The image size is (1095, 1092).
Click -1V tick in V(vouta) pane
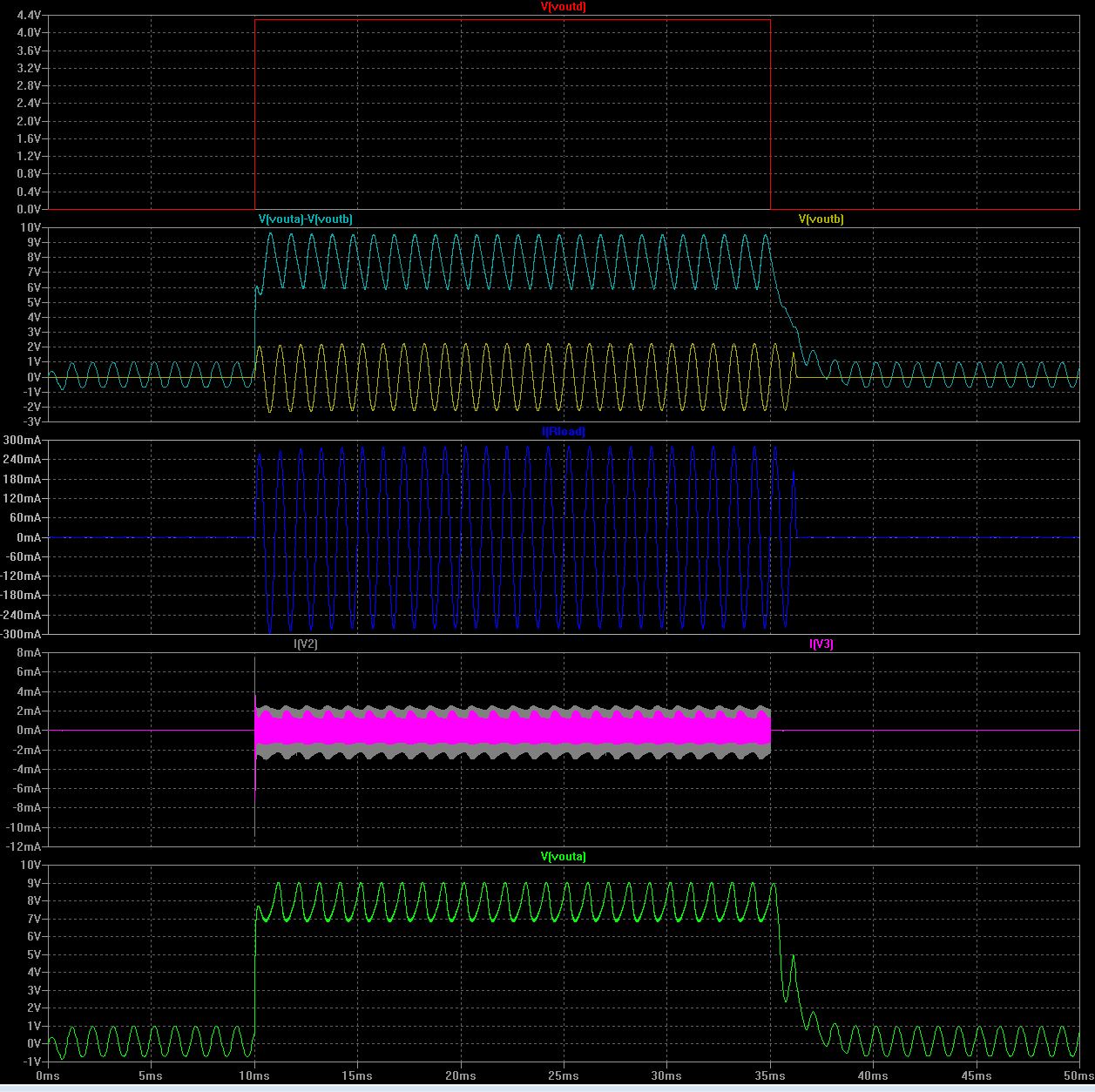(x=32, y=1062)
